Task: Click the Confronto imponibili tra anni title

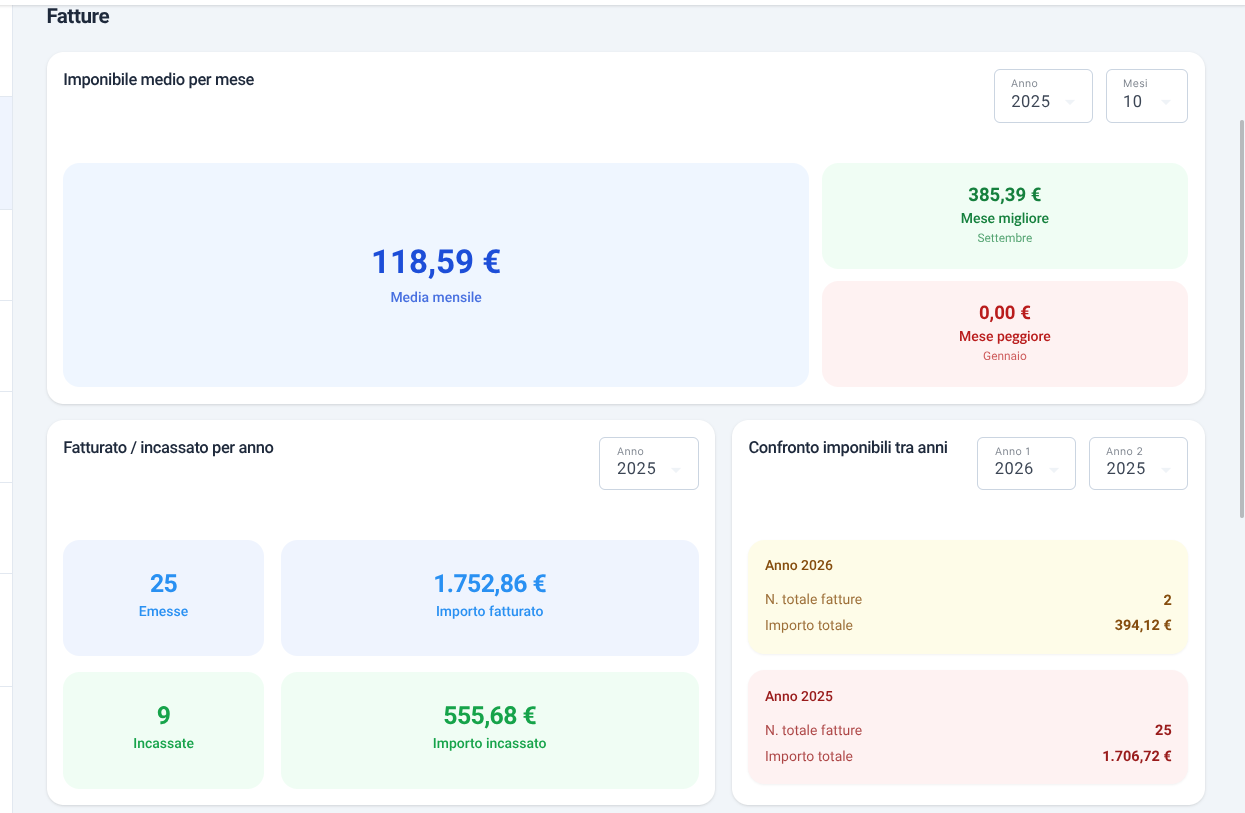Action: coord(848,448)
